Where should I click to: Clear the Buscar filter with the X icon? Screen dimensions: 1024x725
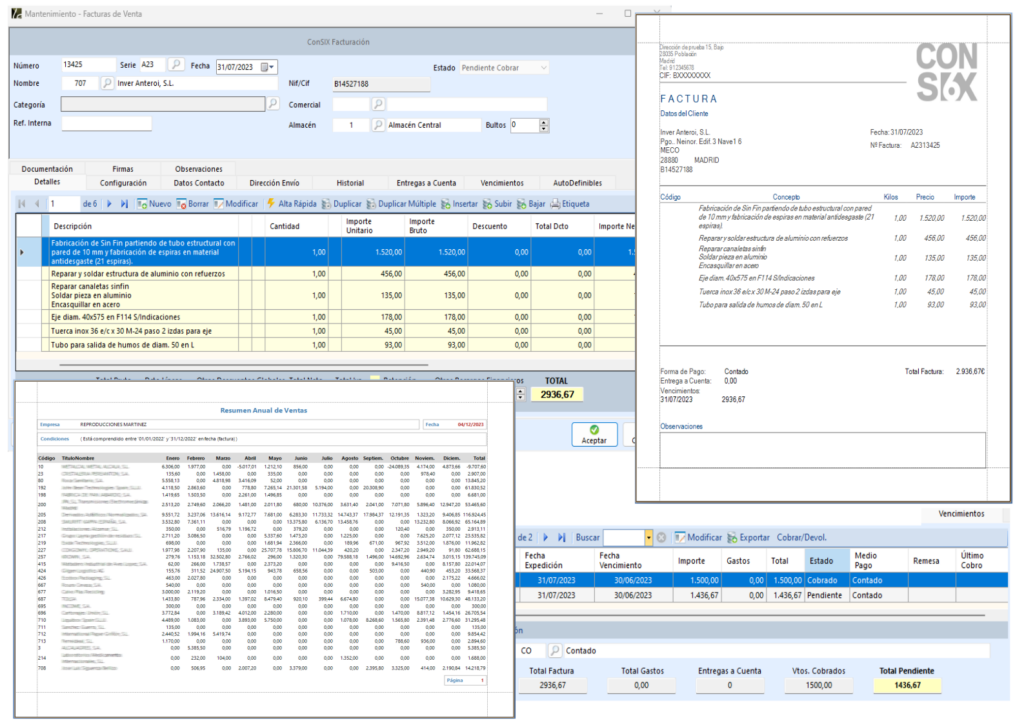(x=661, y=537)
